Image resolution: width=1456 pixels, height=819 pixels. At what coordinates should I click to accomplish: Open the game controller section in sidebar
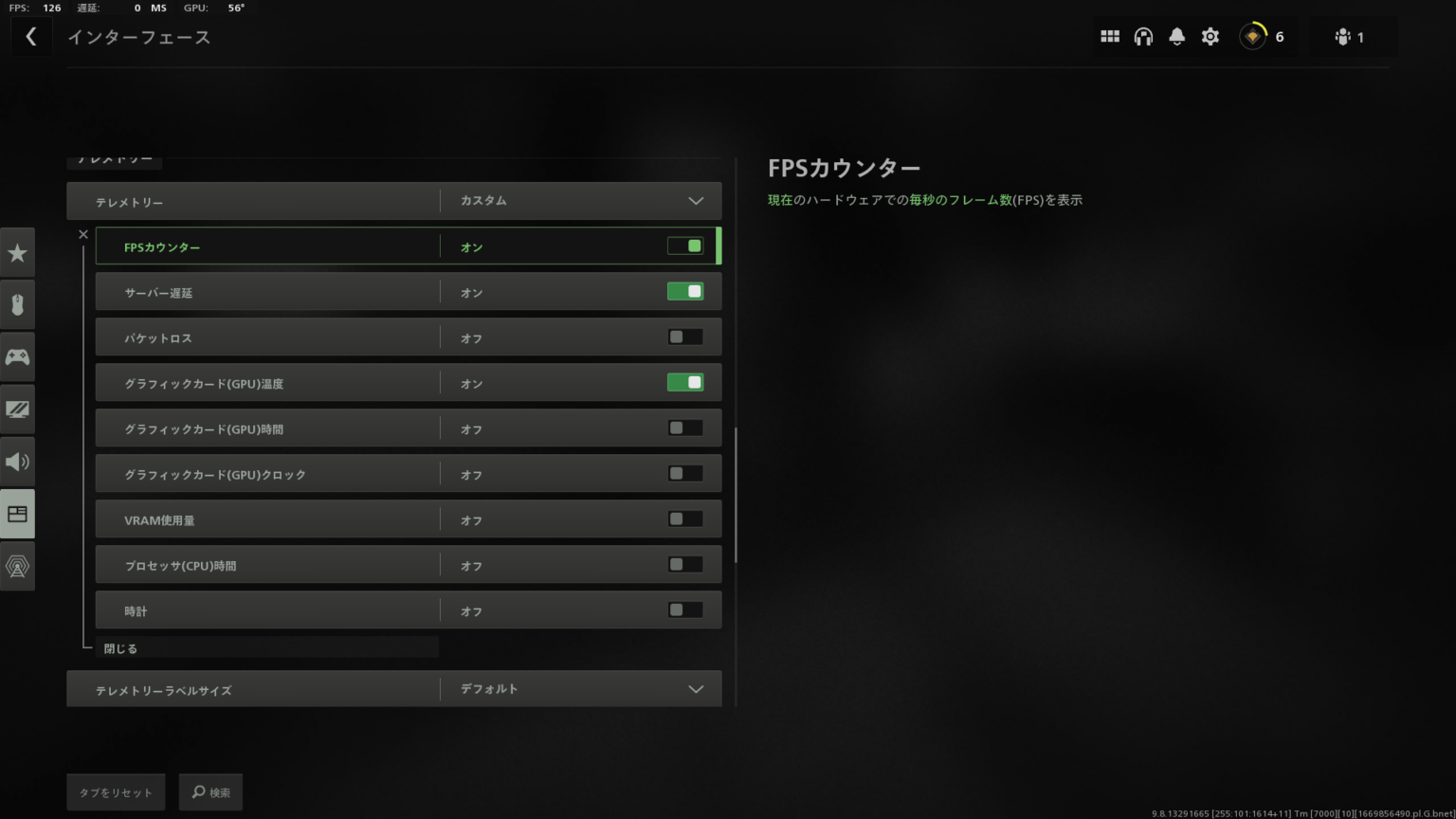(x=17, y=356)
